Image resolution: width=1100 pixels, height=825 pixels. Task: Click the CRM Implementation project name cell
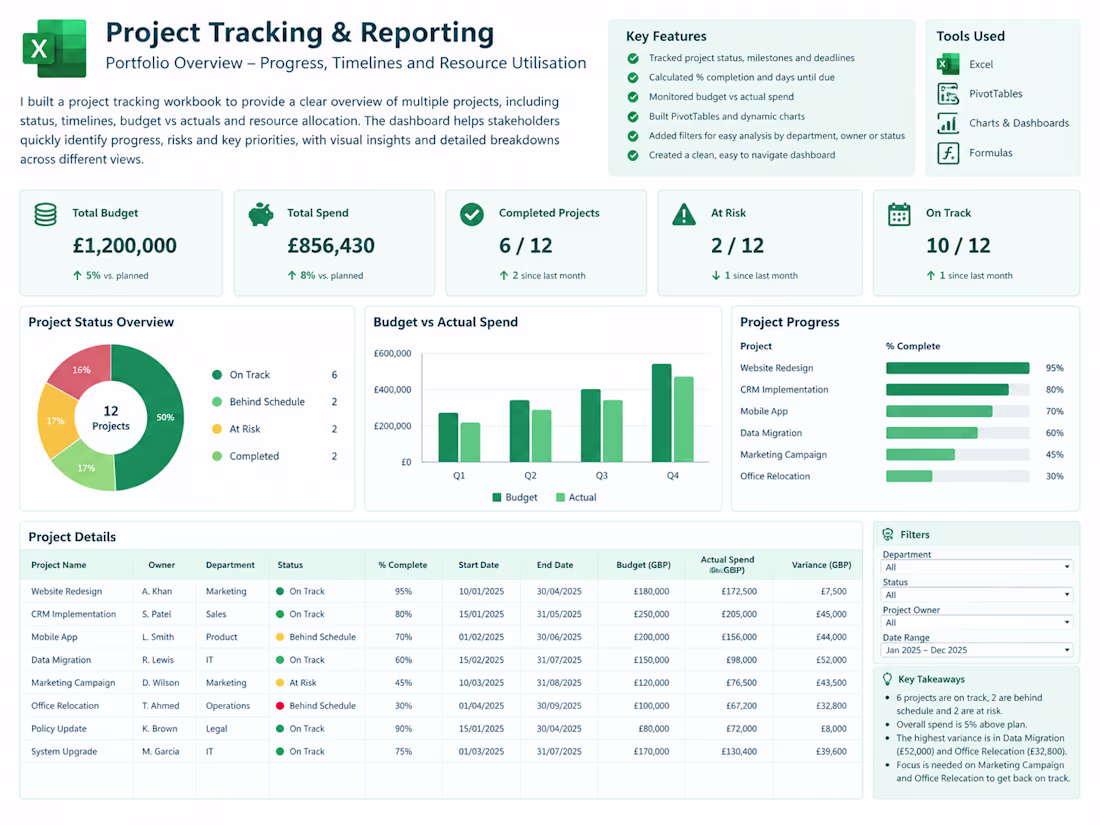click(74, 614)
